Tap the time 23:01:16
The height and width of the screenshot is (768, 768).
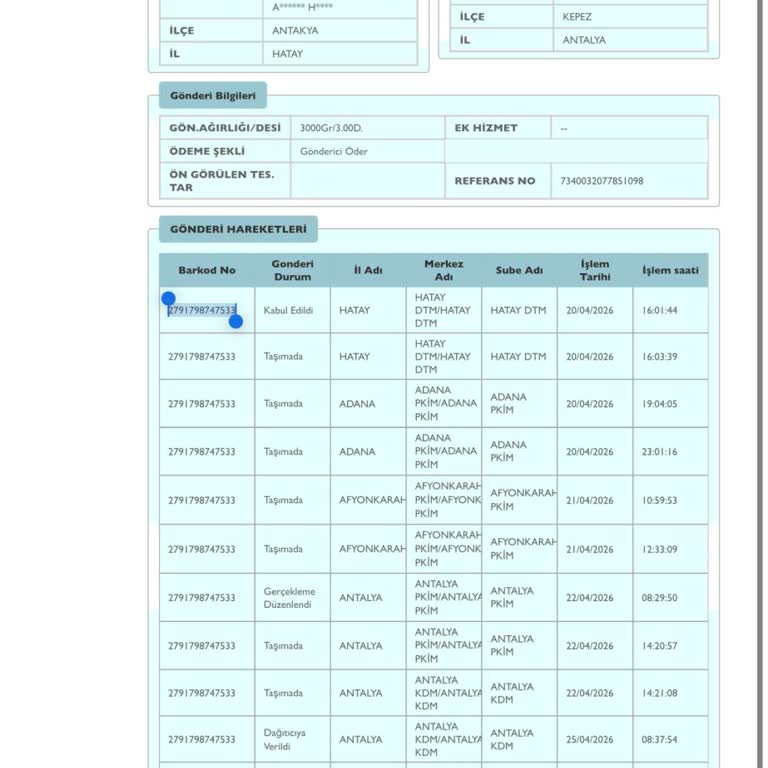pos(659,451)
